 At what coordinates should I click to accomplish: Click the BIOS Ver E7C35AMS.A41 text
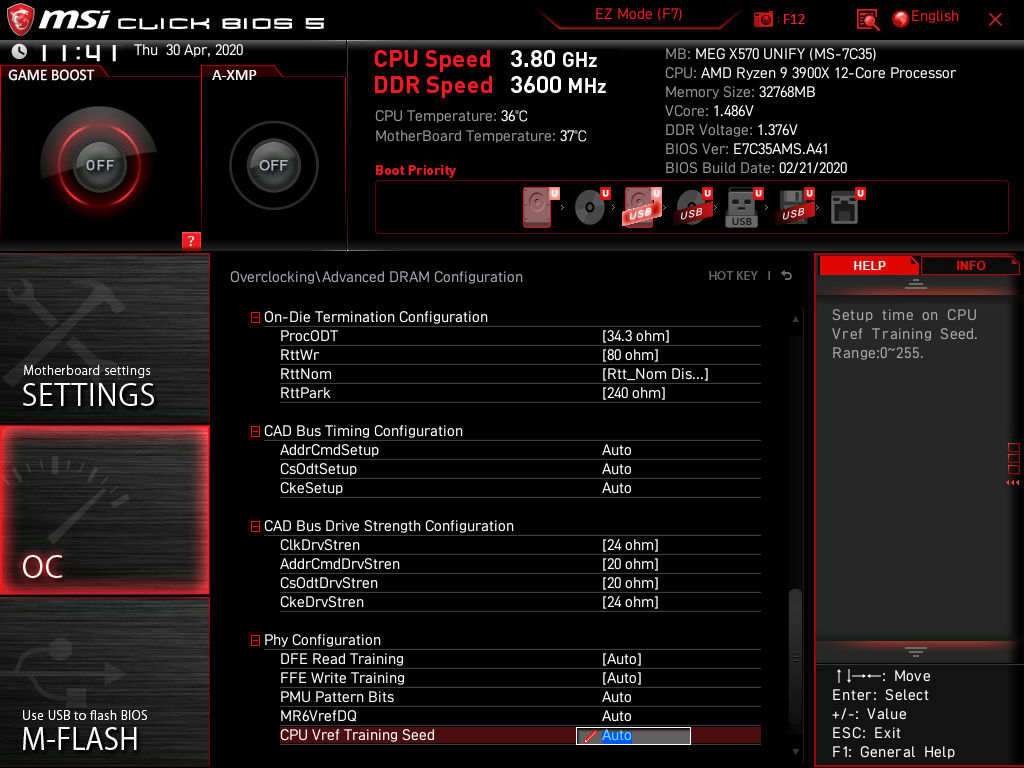coord(746,149)
